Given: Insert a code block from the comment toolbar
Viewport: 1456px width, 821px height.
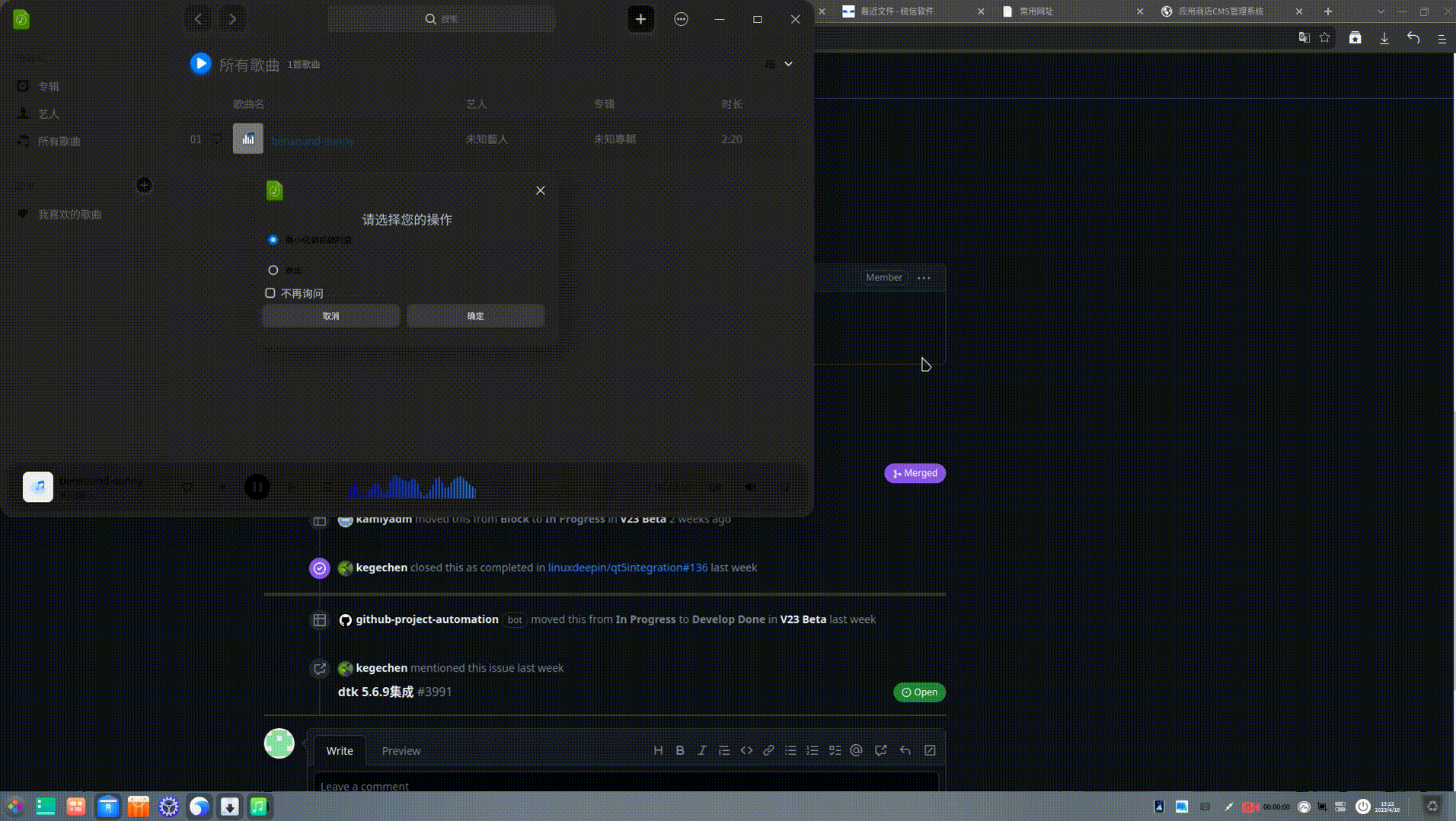Looking at the screenshot, I should 746,750.
